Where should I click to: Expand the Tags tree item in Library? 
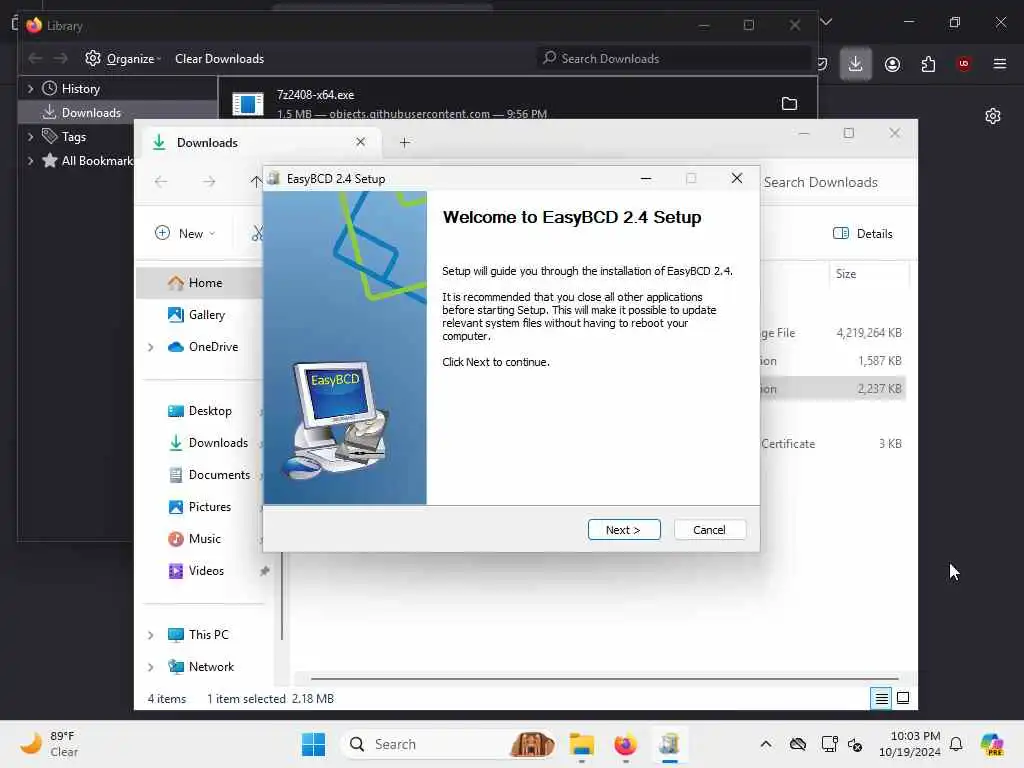point(30,136)
